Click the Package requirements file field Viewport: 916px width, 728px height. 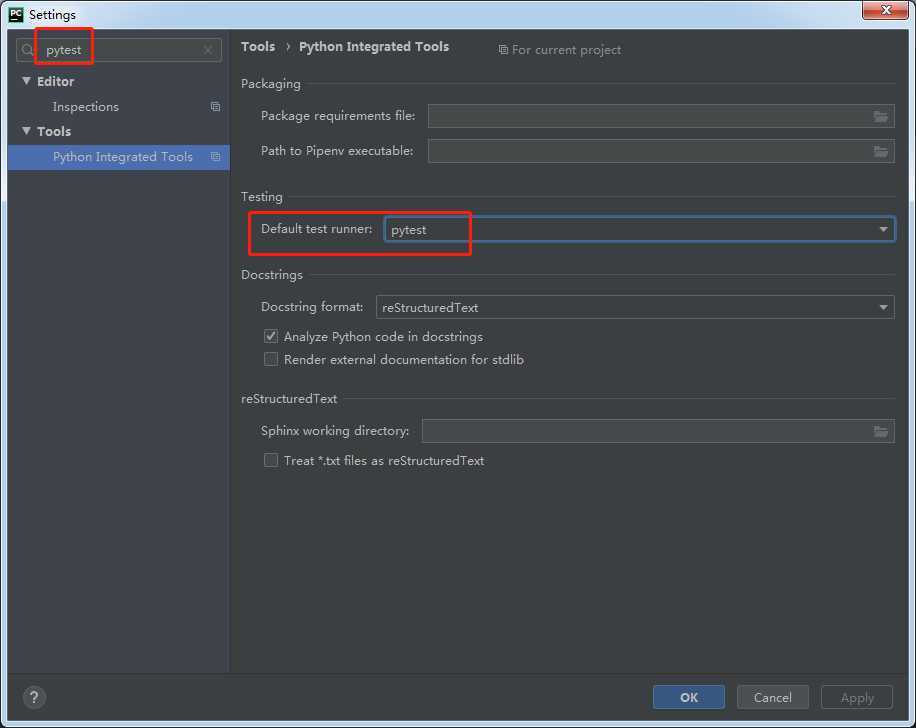(661, 116)
